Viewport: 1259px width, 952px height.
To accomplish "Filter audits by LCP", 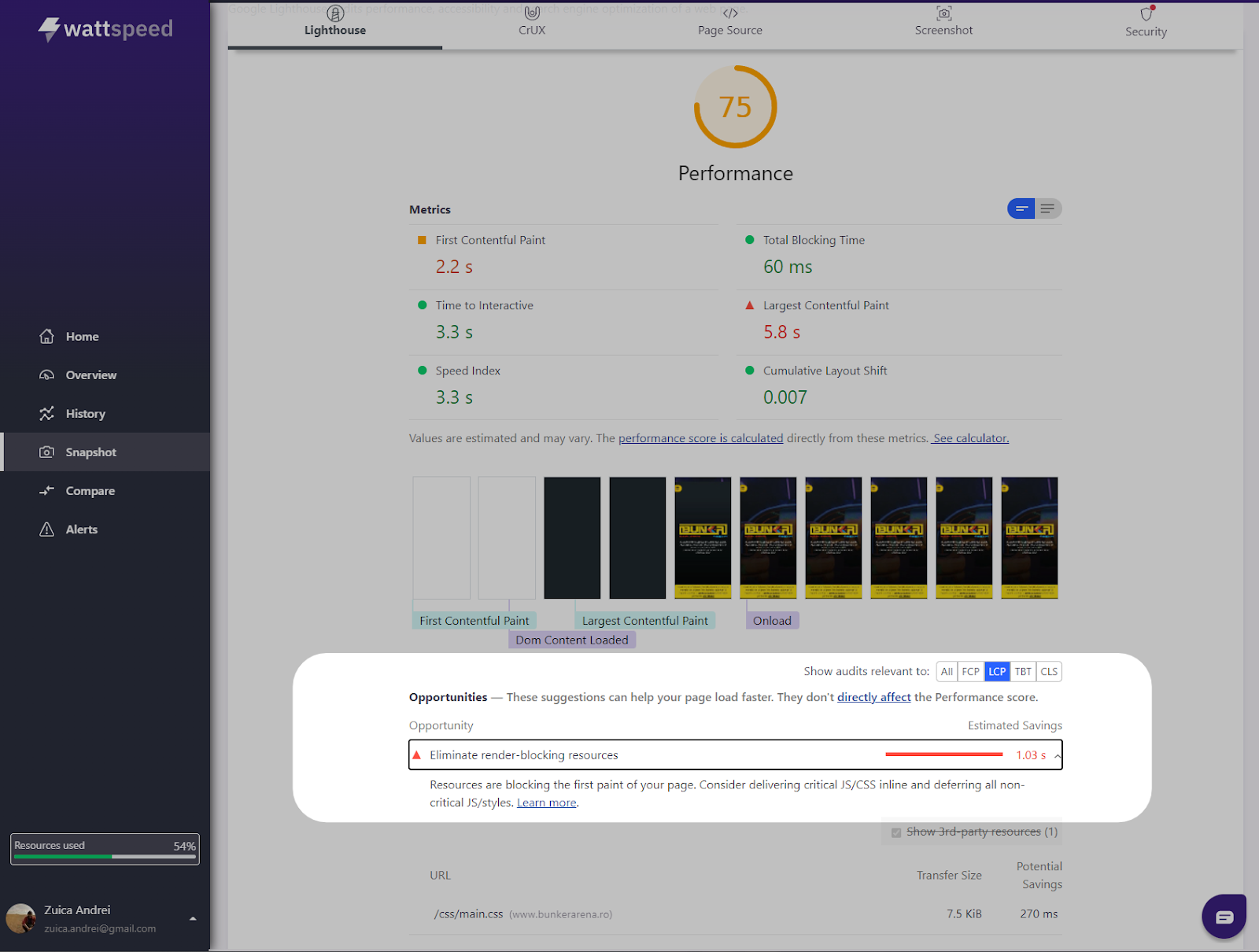I will (x=997, y=671).
